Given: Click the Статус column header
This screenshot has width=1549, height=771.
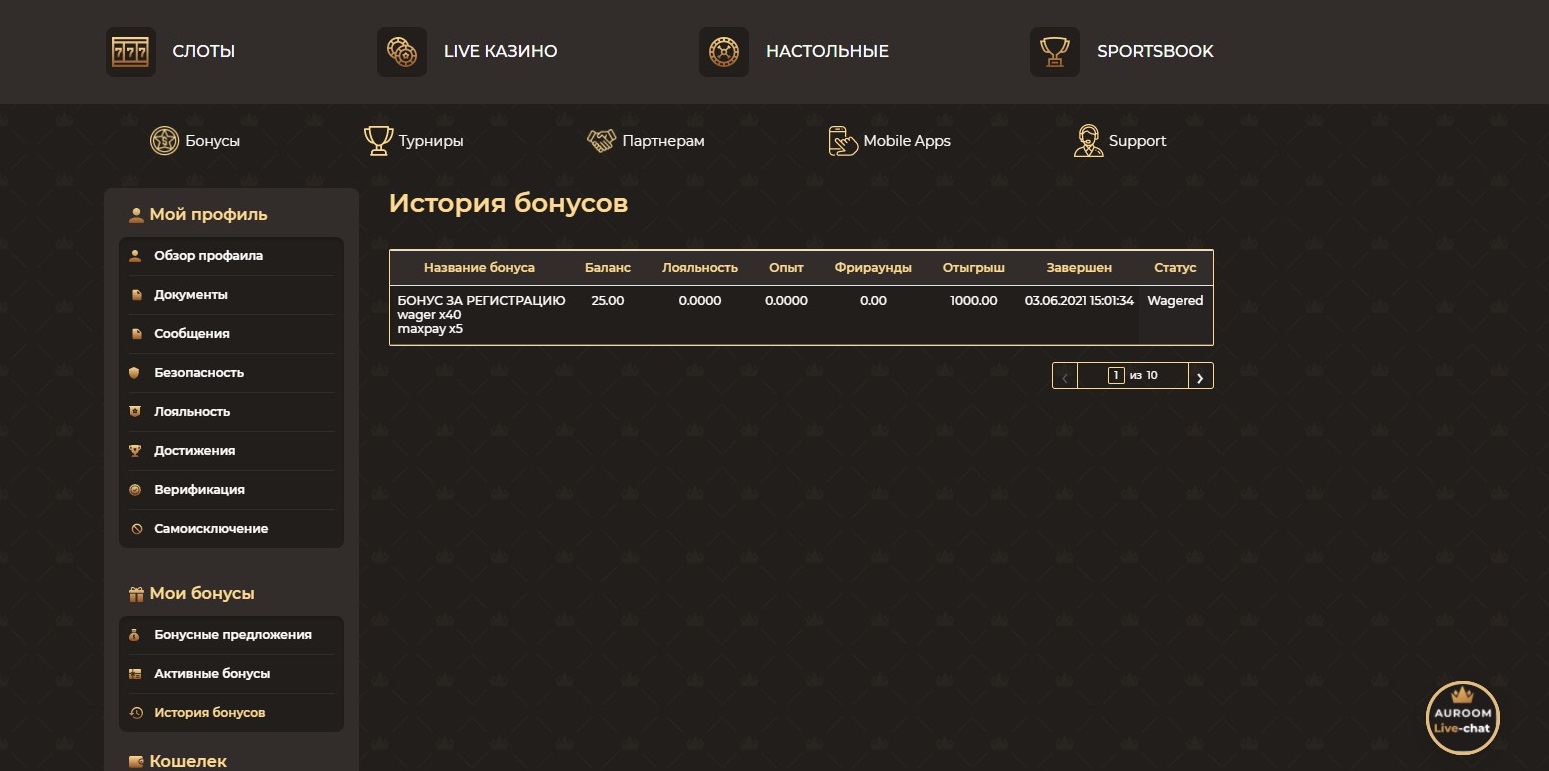Looking at the screenshot, I should click(1175, 268).
